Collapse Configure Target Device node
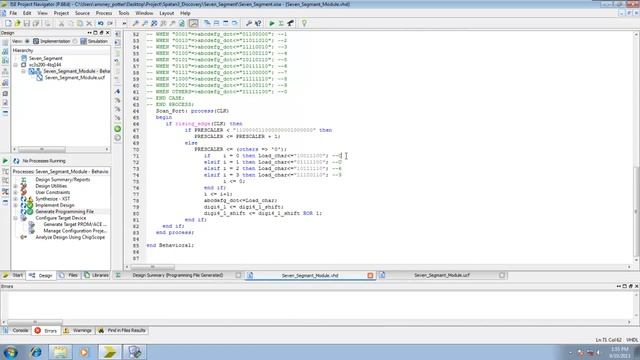This screenshot has width=640, height=360. point(16,218)
